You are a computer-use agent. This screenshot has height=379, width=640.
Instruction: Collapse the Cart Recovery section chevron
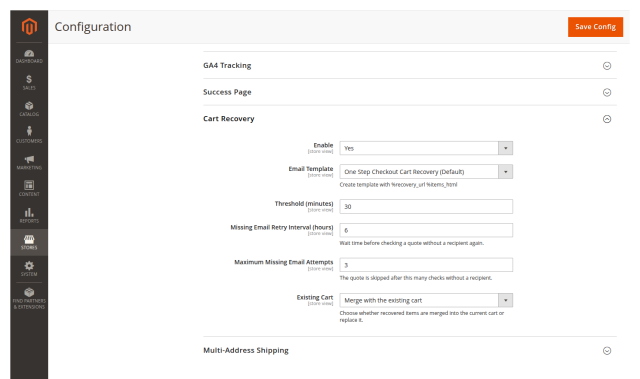click(x=607, y=119)
